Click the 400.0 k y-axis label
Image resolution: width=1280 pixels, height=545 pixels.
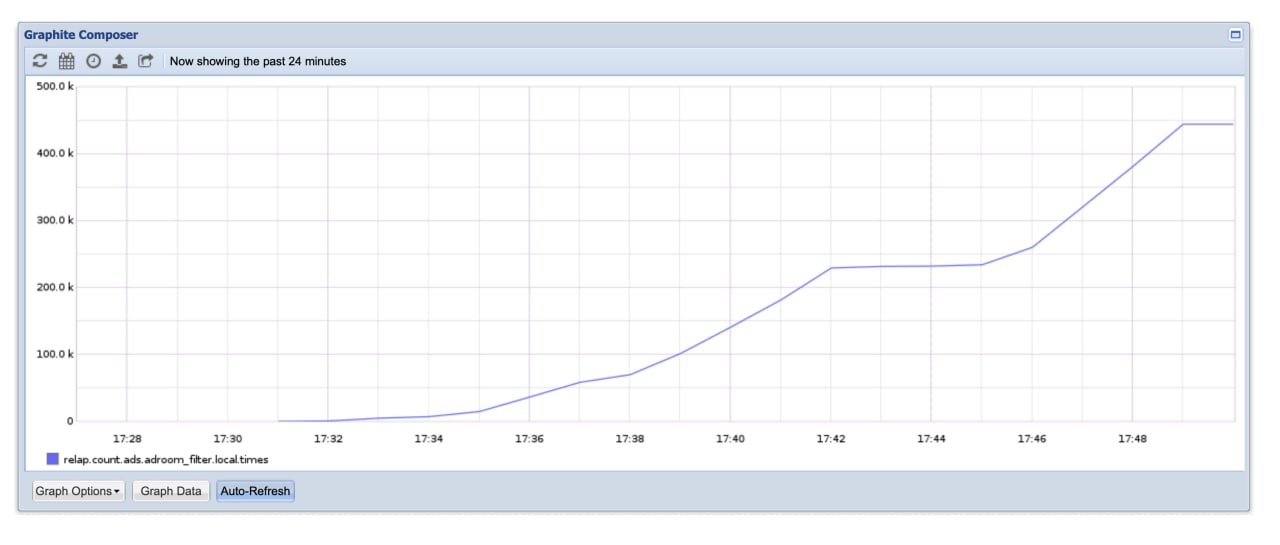[x=55, y=154]
